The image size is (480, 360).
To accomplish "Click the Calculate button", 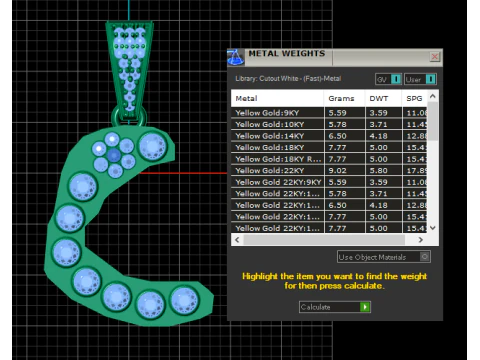I will [x=335, y=307].
